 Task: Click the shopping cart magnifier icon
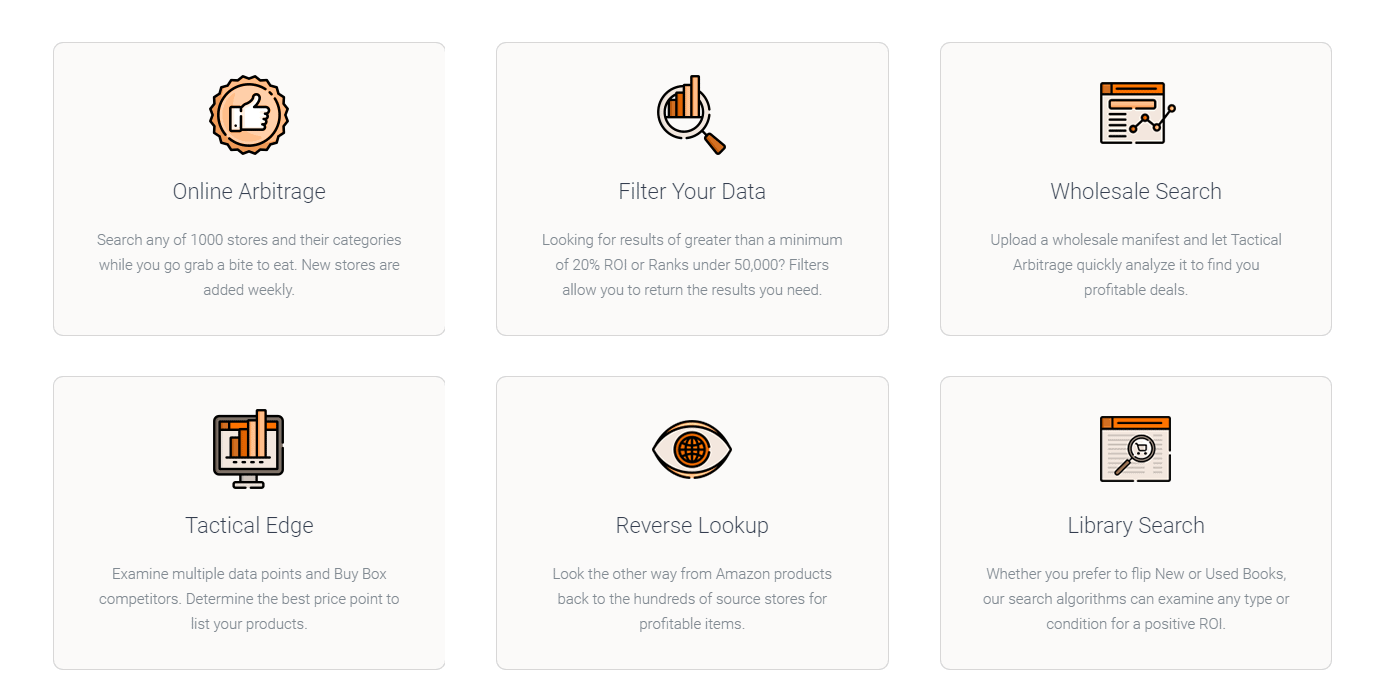click(1135, 449)
